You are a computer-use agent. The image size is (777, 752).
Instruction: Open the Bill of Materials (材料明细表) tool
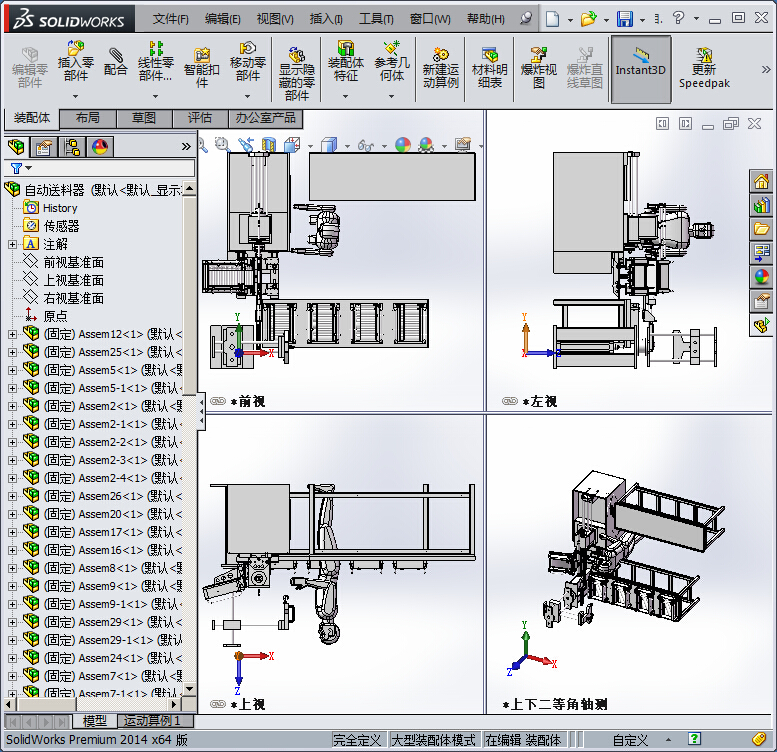click(x=490, y=68)
